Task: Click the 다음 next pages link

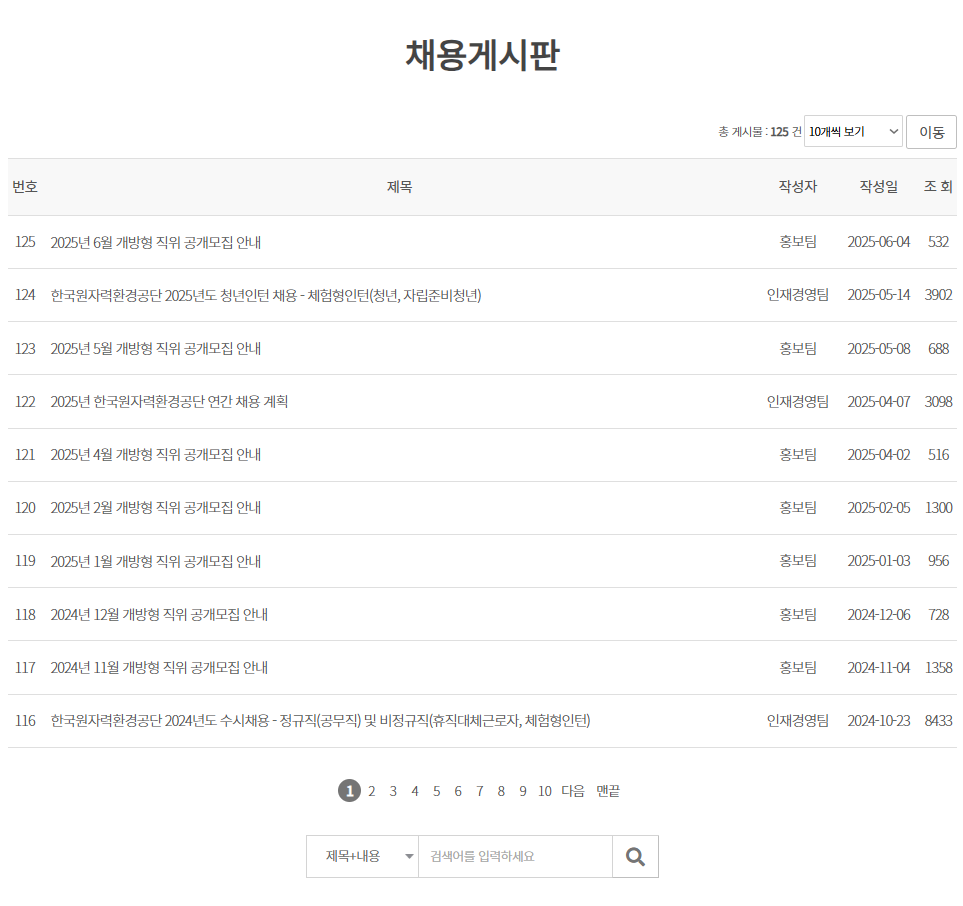Action: tap(573, 791)
